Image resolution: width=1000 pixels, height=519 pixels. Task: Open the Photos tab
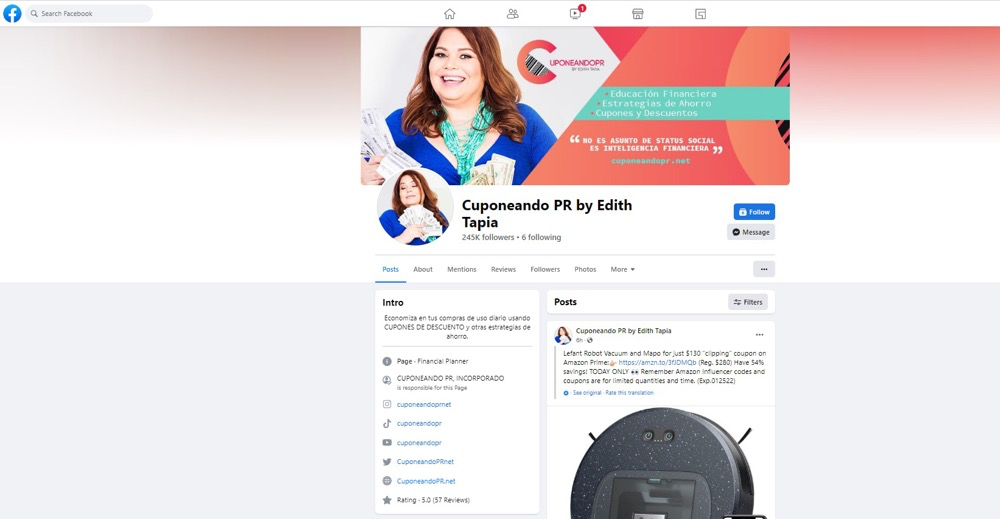tap(585, 269)
